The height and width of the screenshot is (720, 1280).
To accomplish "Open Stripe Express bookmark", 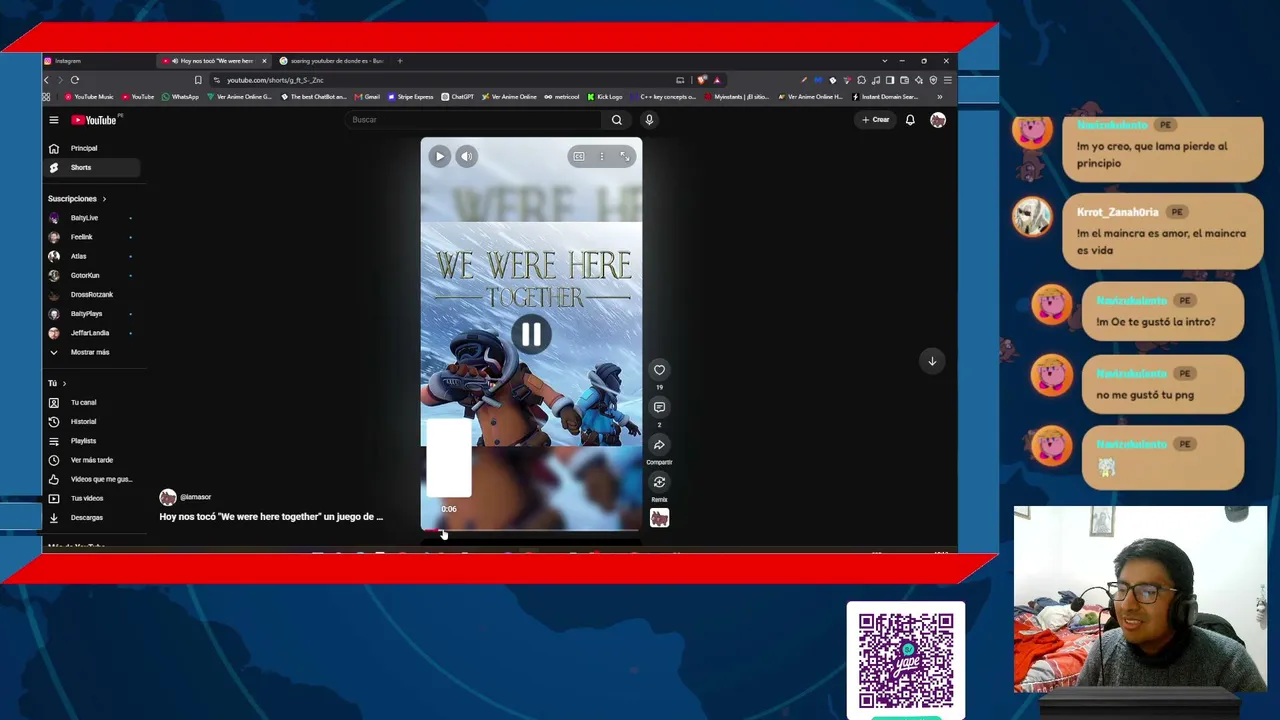I will click(410, 97).
